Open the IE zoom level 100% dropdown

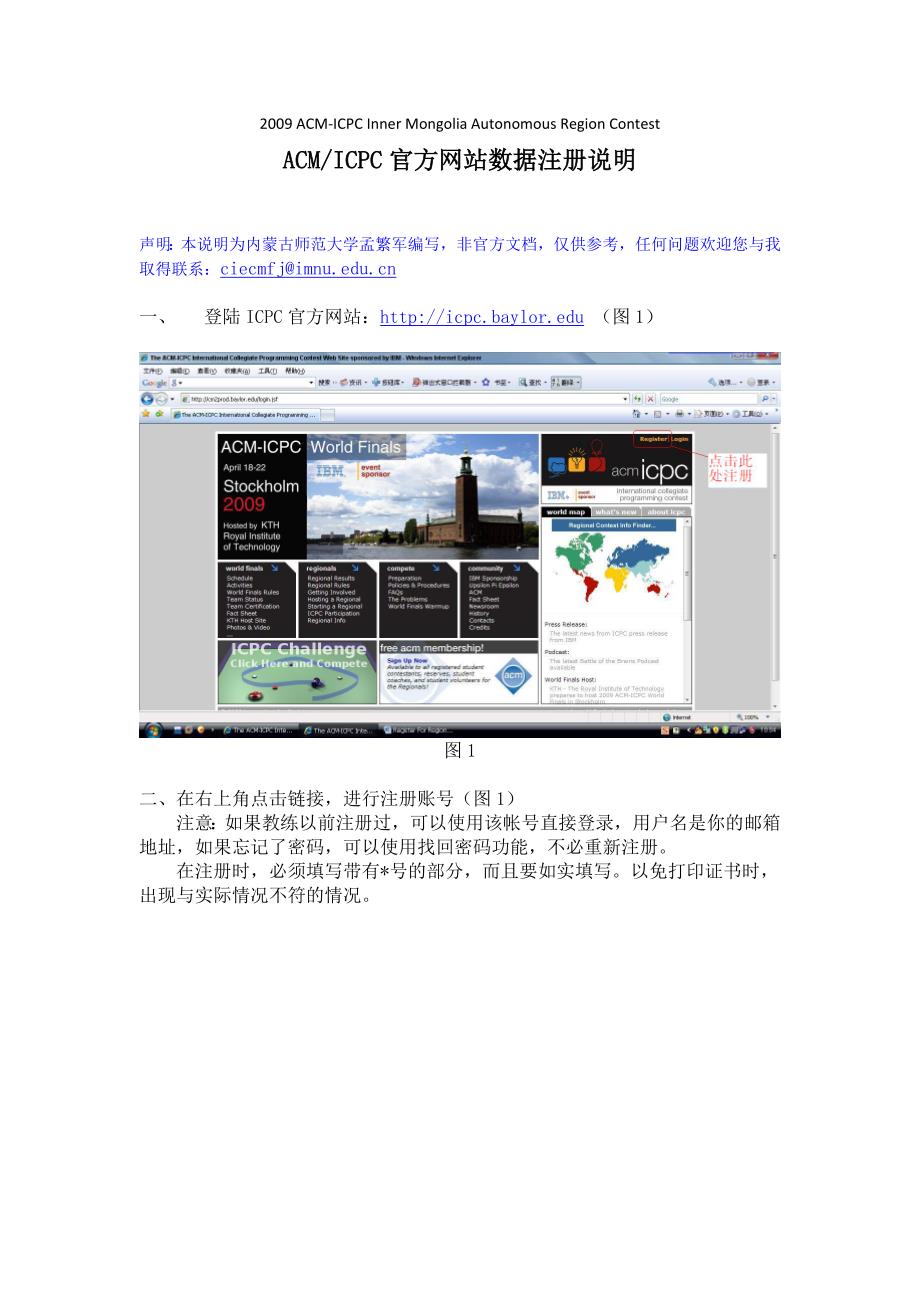pos(750,717)
